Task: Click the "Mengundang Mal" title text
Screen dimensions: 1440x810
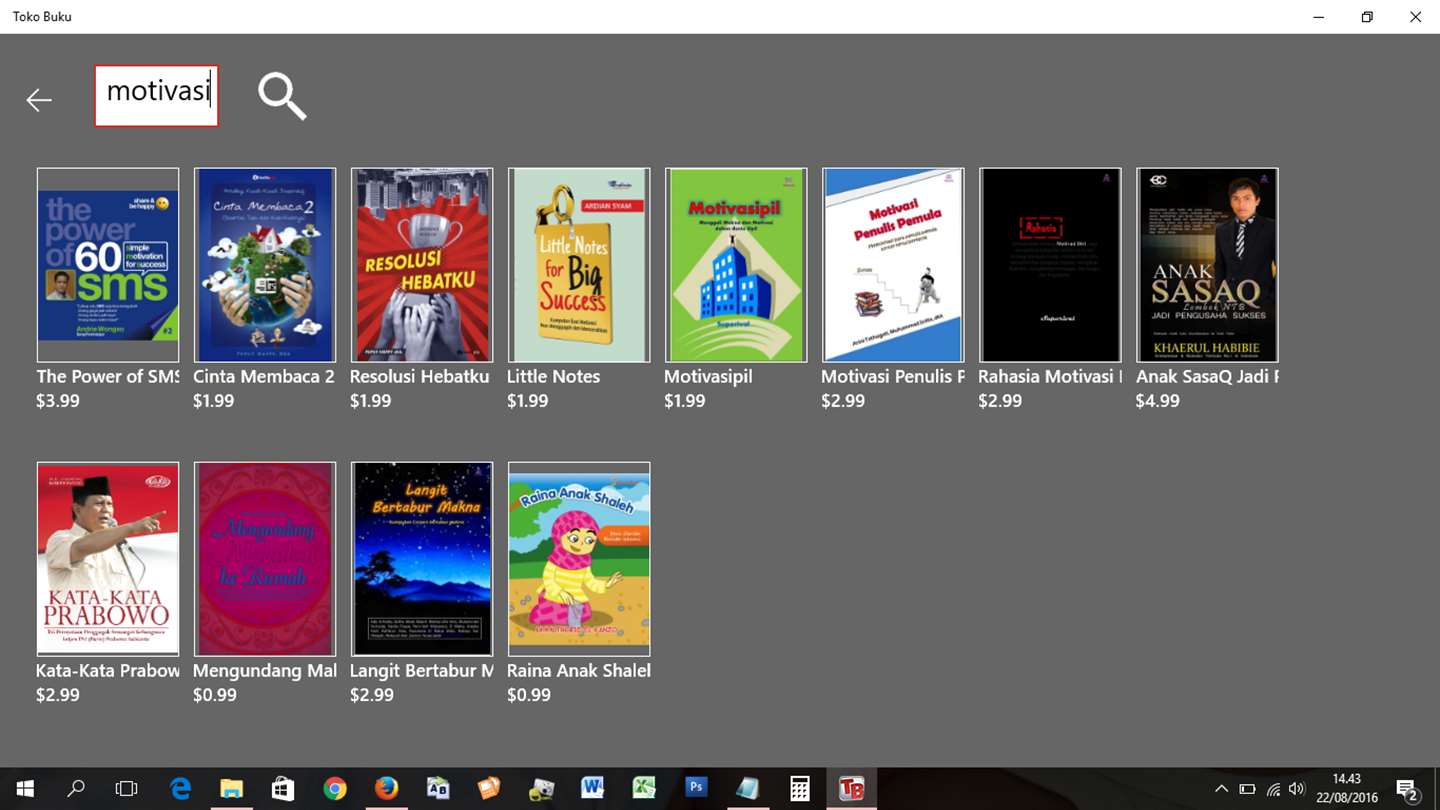Action: click(265, 671)
